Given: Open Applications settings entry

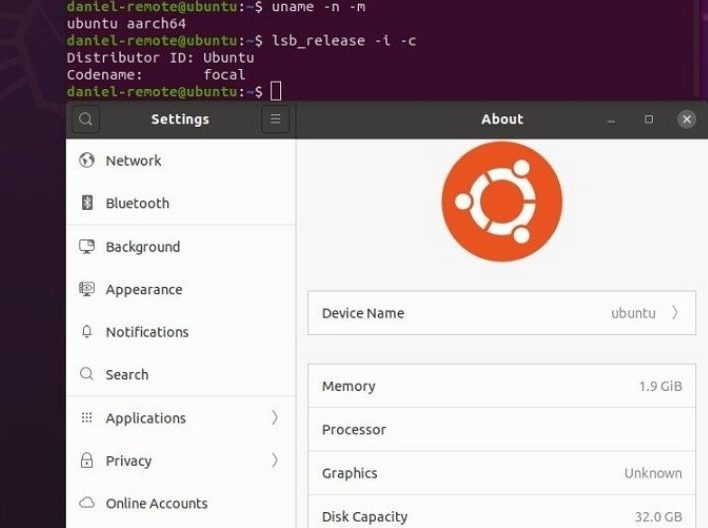Looking at the screenshot, I should (181, 418).
